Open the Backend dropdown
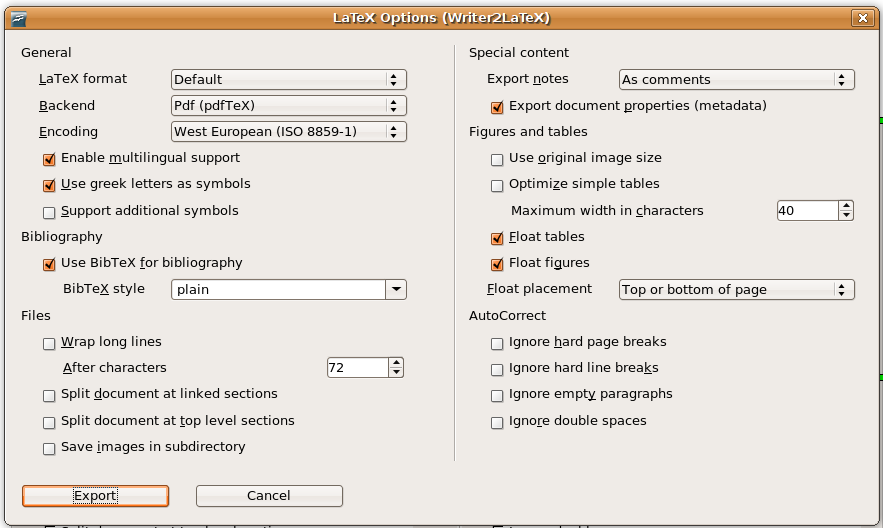The height and width of the screenshot is (528, 883). (x=289, y=106)
